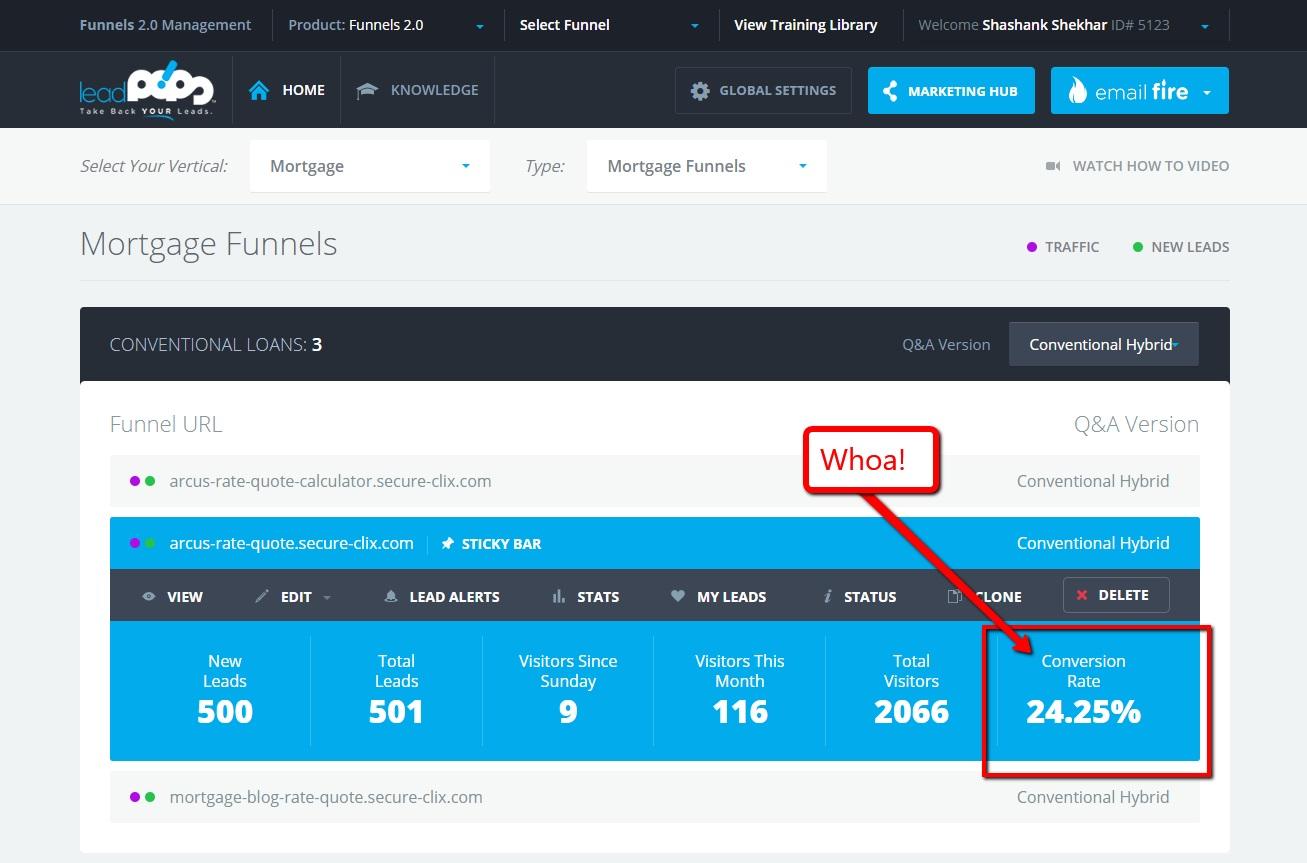Click green dot in the New Leads legend
Viewport: 1307px width, 863px height.
click(1138, 247)
